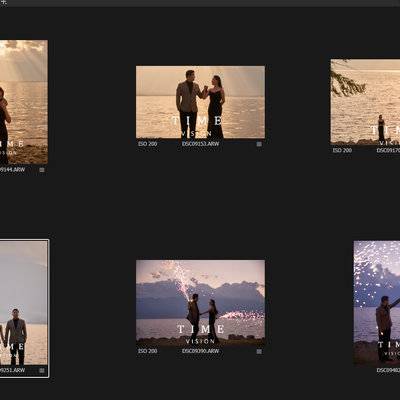The image size is (400, 400).
Task: Click the badge icon under DSC09390.ARW
Action: [259, 351]
